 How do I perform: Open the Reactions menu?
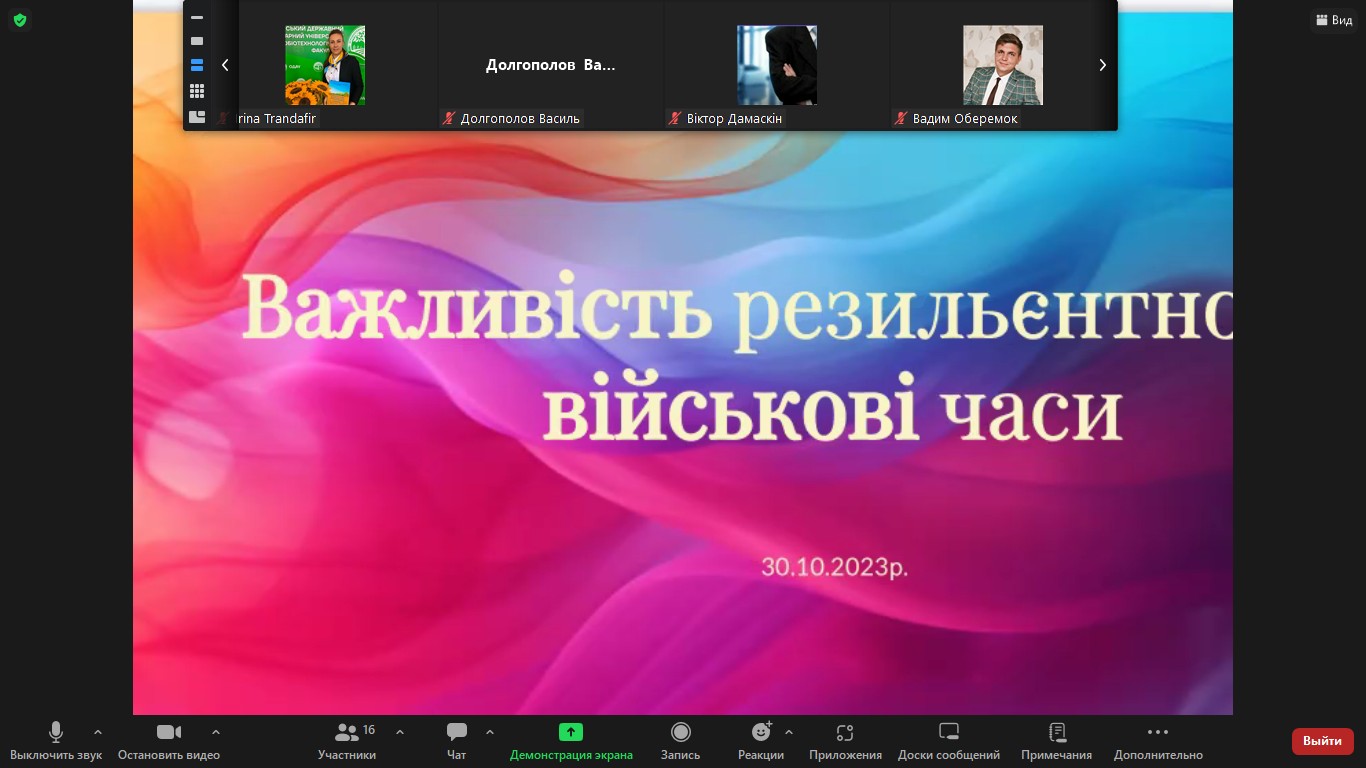760,741
